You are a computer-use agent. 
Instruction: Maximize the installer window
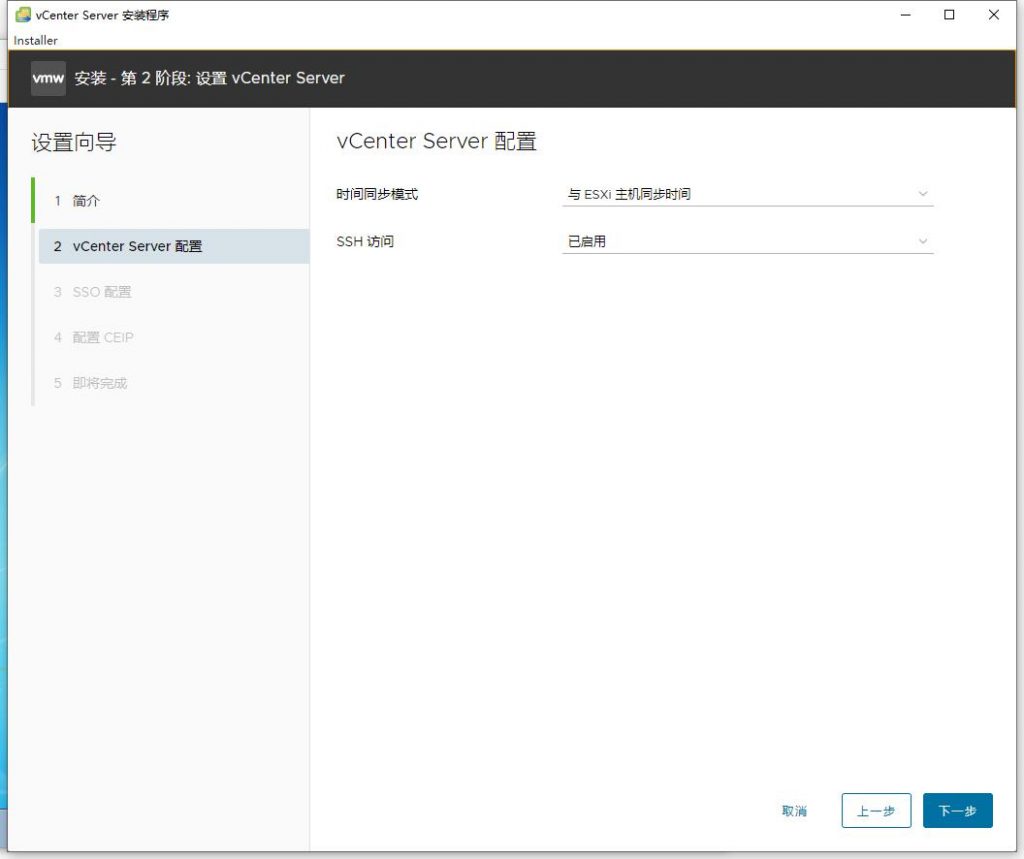coord(949,14)
